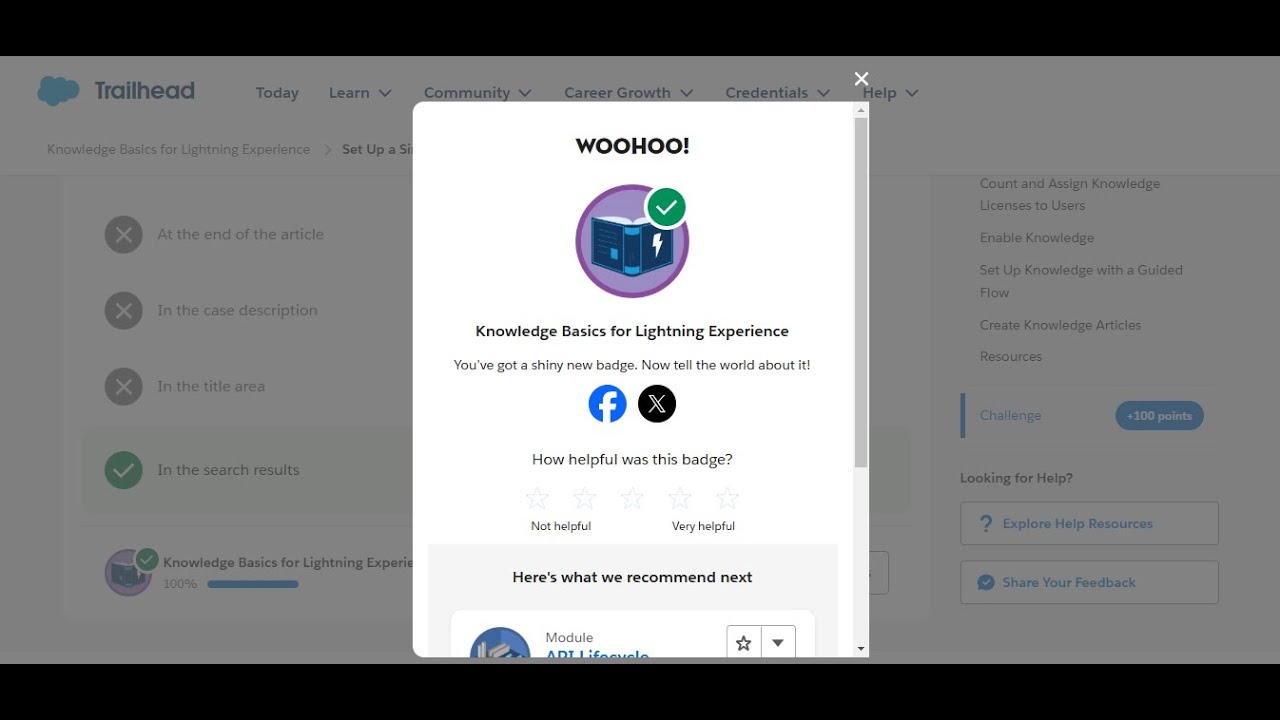The image size is (1280, 720).
Task: Expand the Learn menu
Action: [x=360, y=93]
